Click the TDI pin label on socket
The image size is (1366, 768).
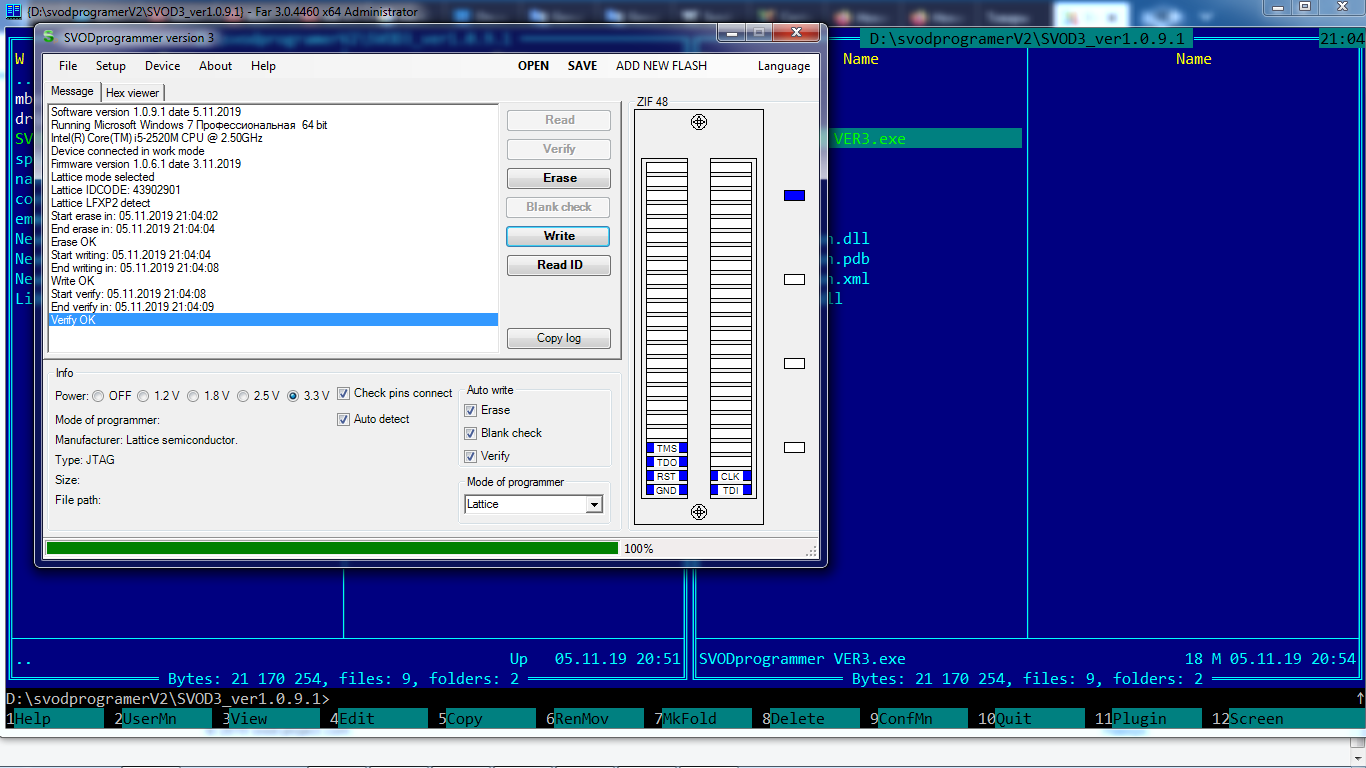coord(731,491)
